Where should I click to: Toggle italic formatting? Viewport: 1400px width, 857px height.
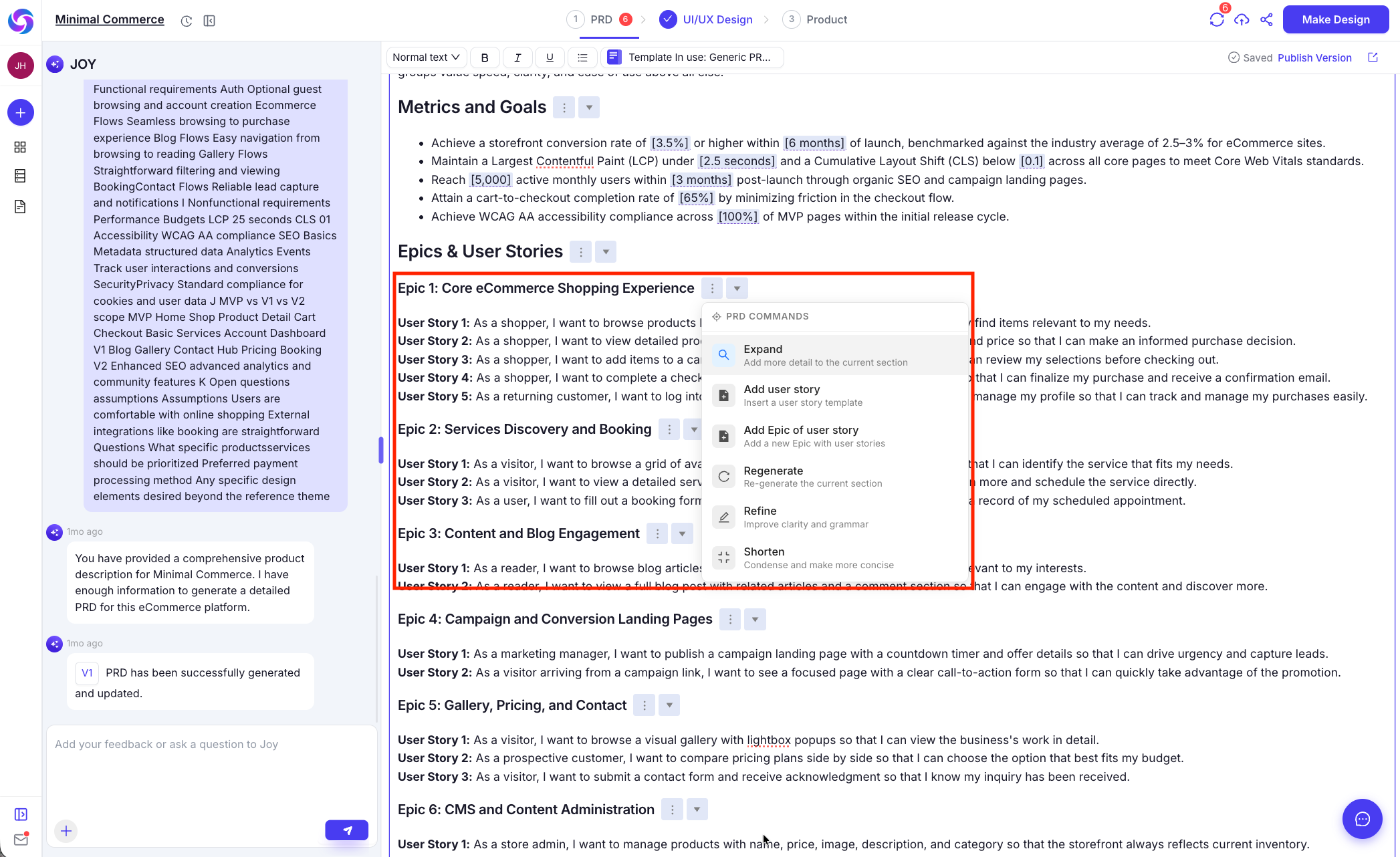tap(517, 57)
